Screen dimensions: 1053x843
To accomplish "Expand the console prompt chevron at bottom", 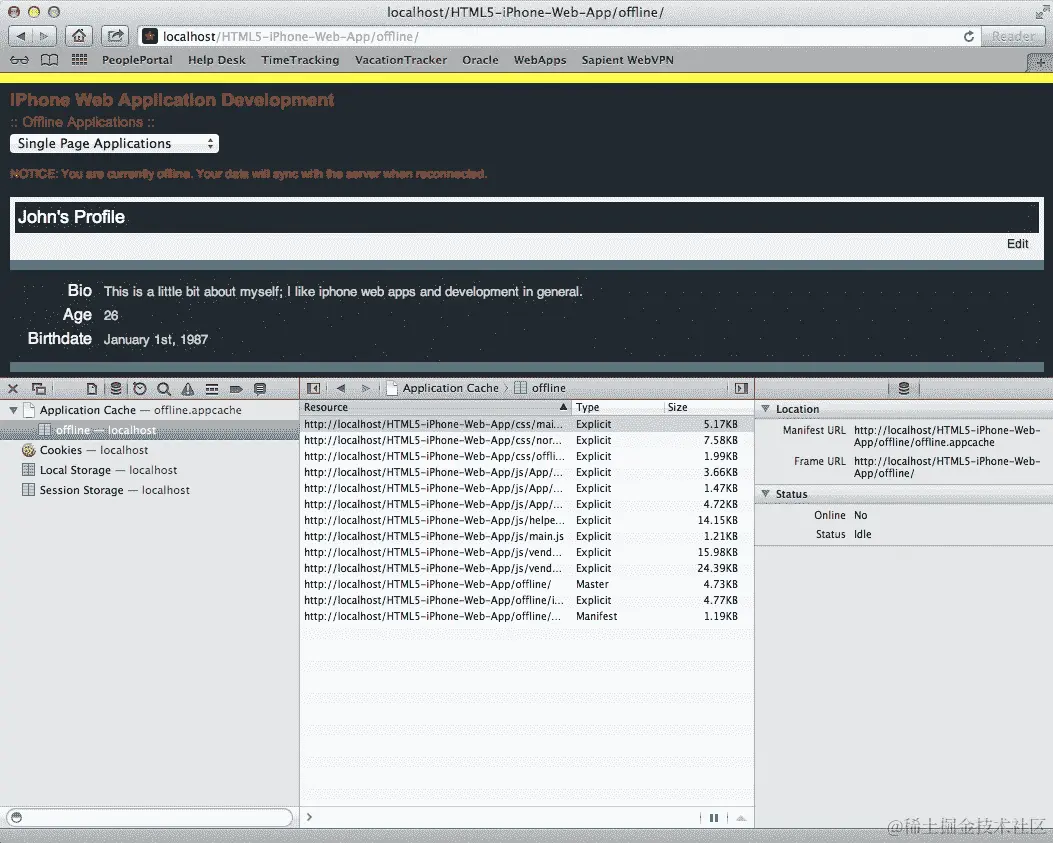I will 310,817.
